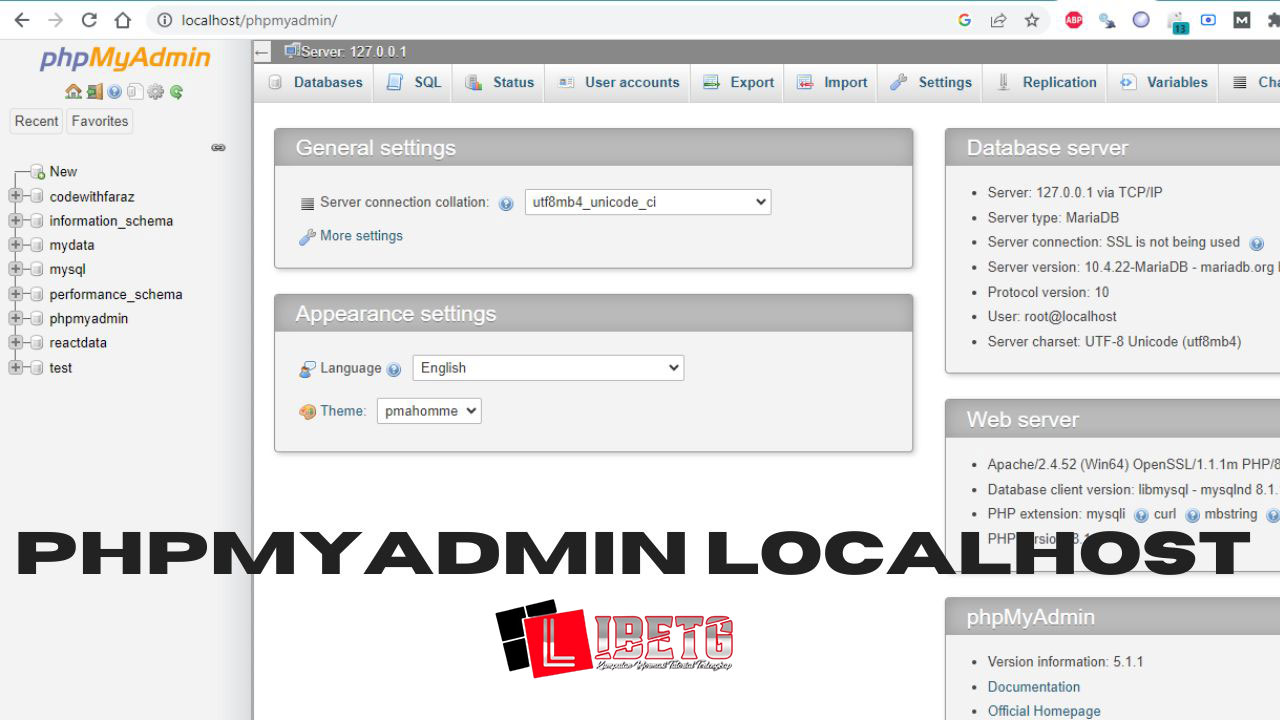Click help icon next to Language
Screen dimensions: 1280x720
pyautogui.click(x=394, y=369)
